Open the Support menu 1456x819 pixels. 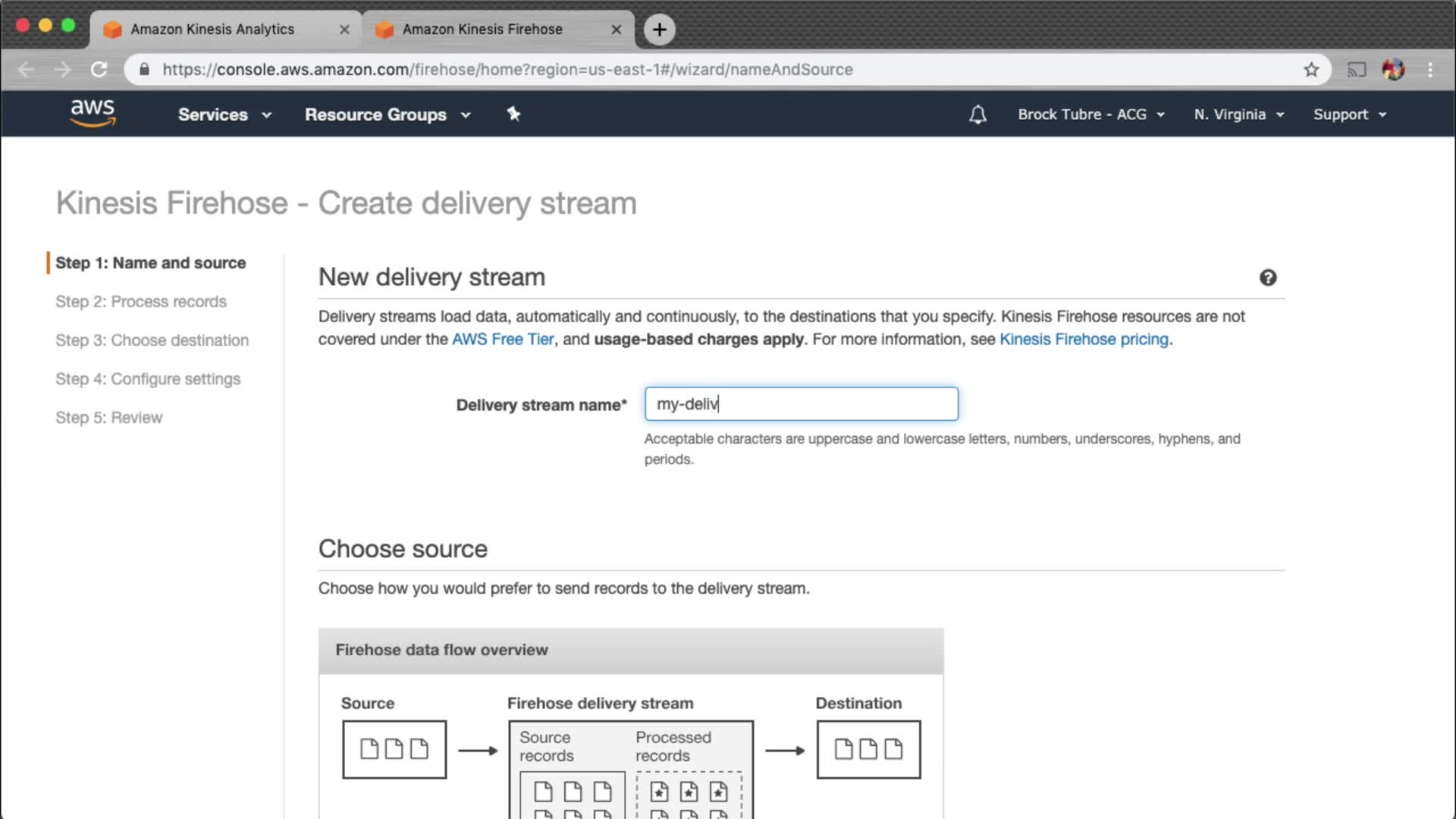1349,115
